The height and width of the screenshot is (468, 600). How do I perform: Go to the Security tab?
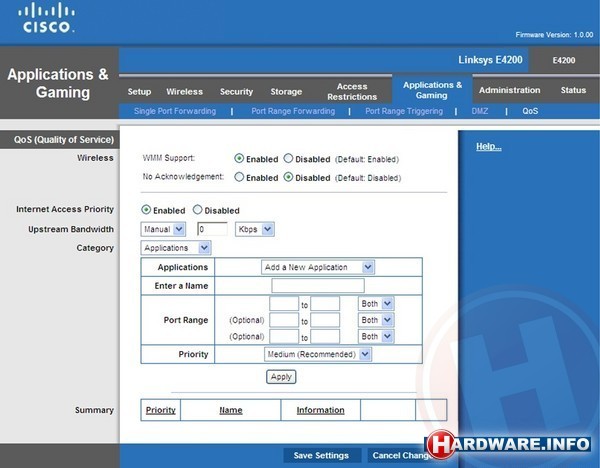236,91
